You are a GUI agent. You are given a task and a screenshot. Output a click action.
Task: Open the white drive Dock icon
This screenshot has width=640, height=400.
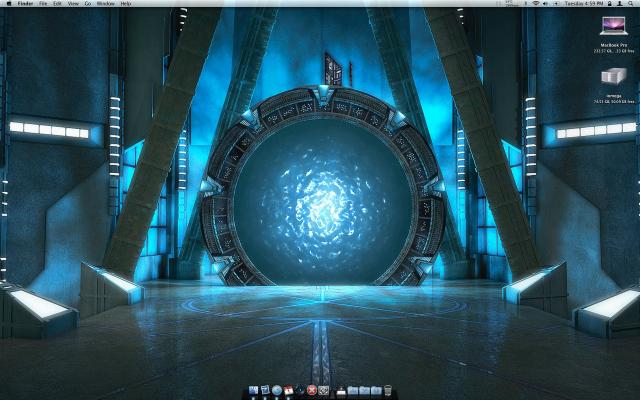click(341, 391)
